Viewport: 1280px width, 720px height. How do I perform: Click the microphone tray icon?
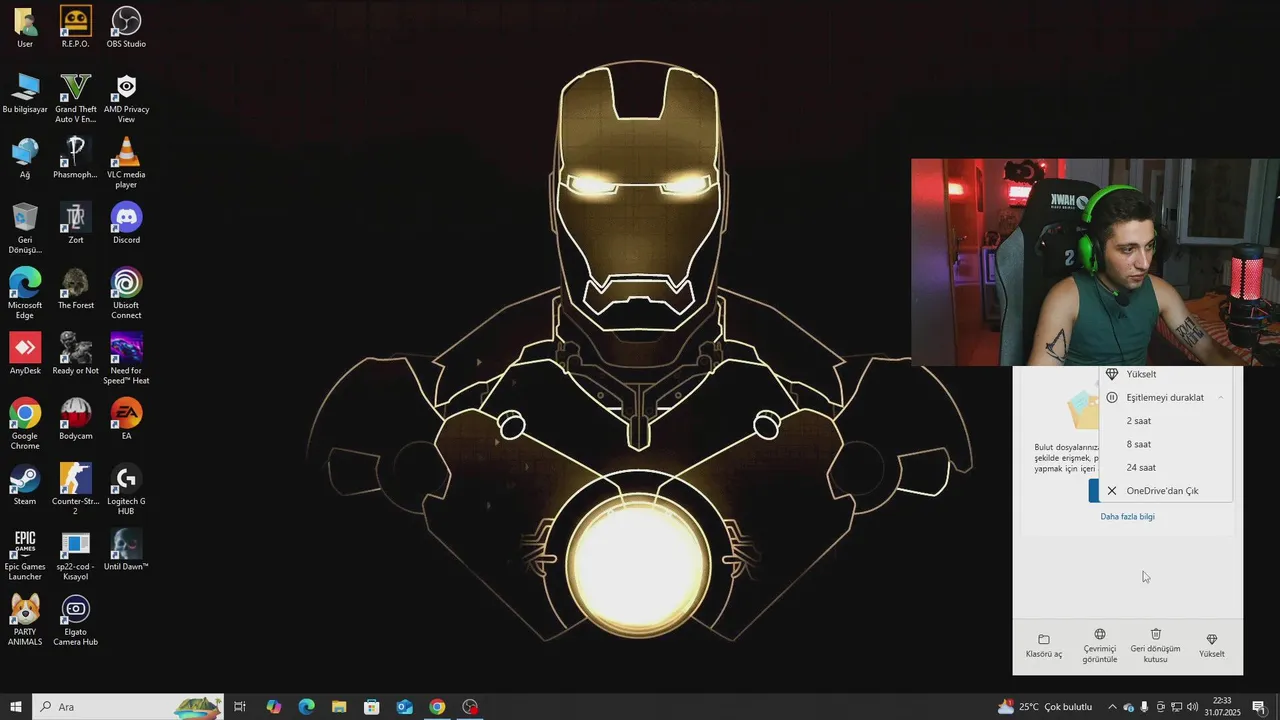point(1144,707)
